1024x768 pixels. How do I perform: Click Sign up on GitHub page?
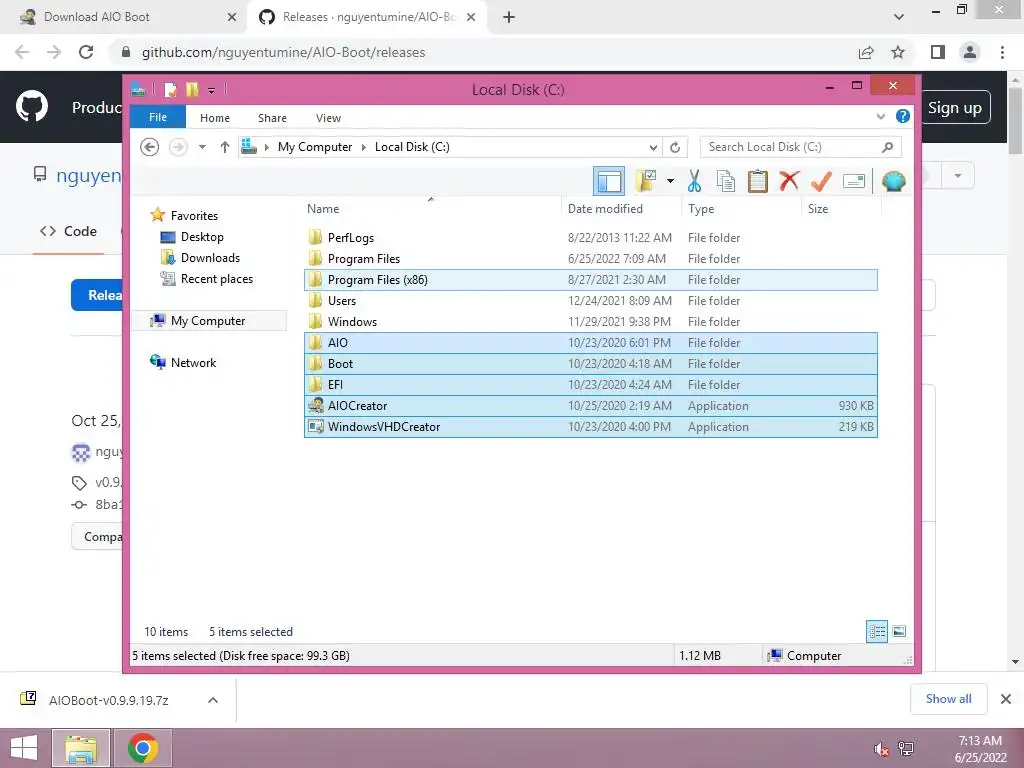(955, 108)
